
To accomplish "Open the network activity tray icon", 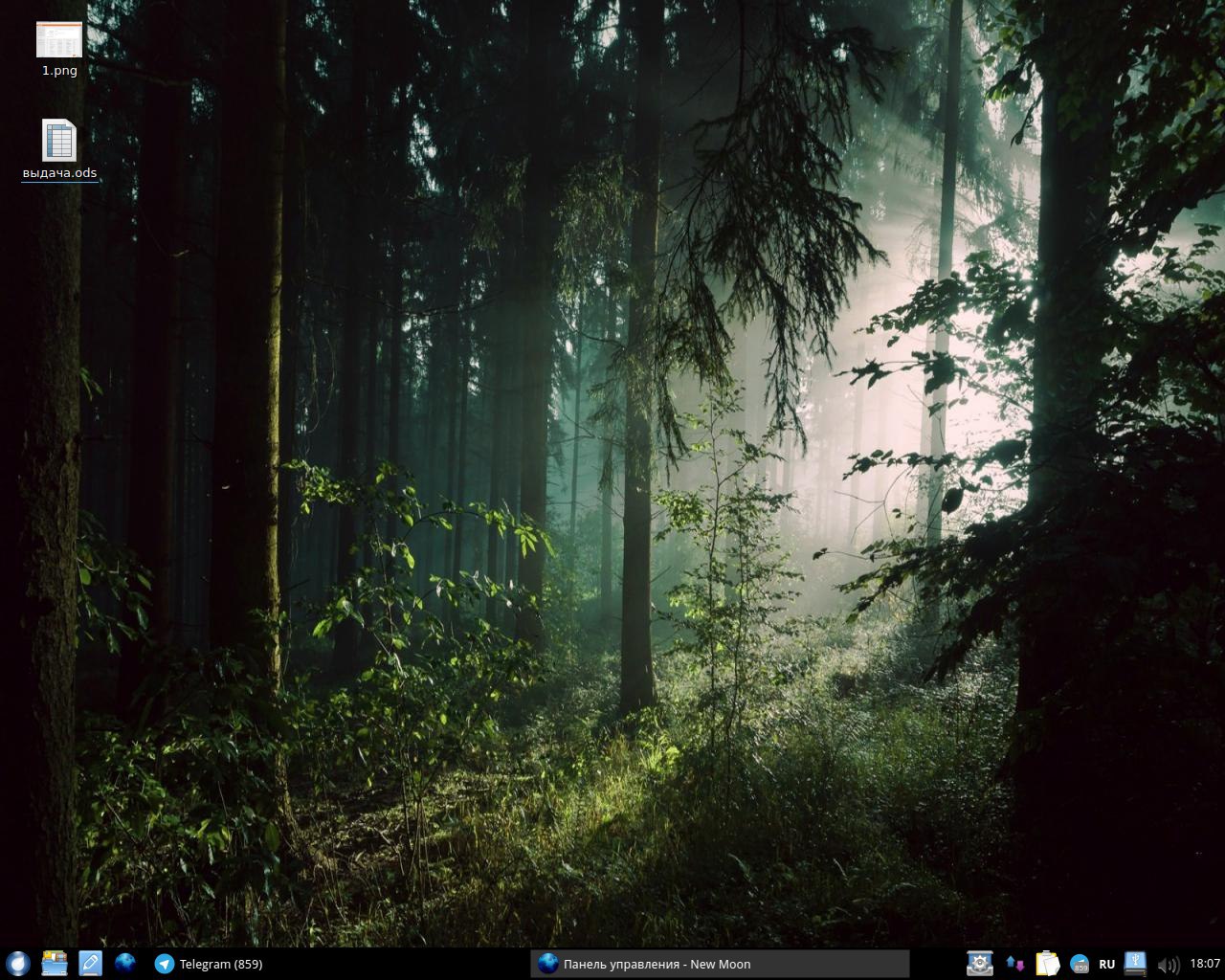I will coord(1014,964).
